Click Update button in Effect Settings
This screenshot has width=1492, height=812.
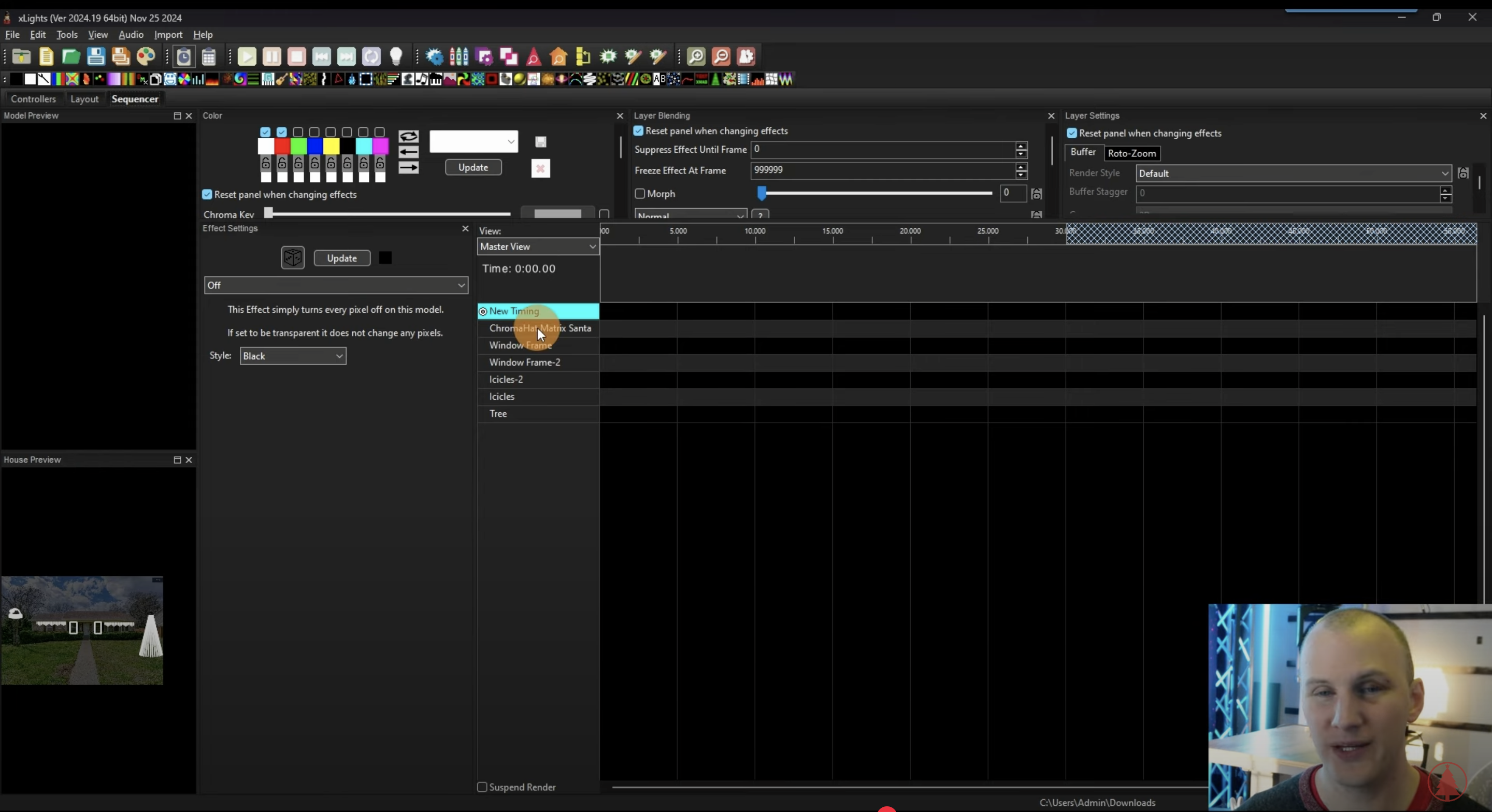coord(342,258)
